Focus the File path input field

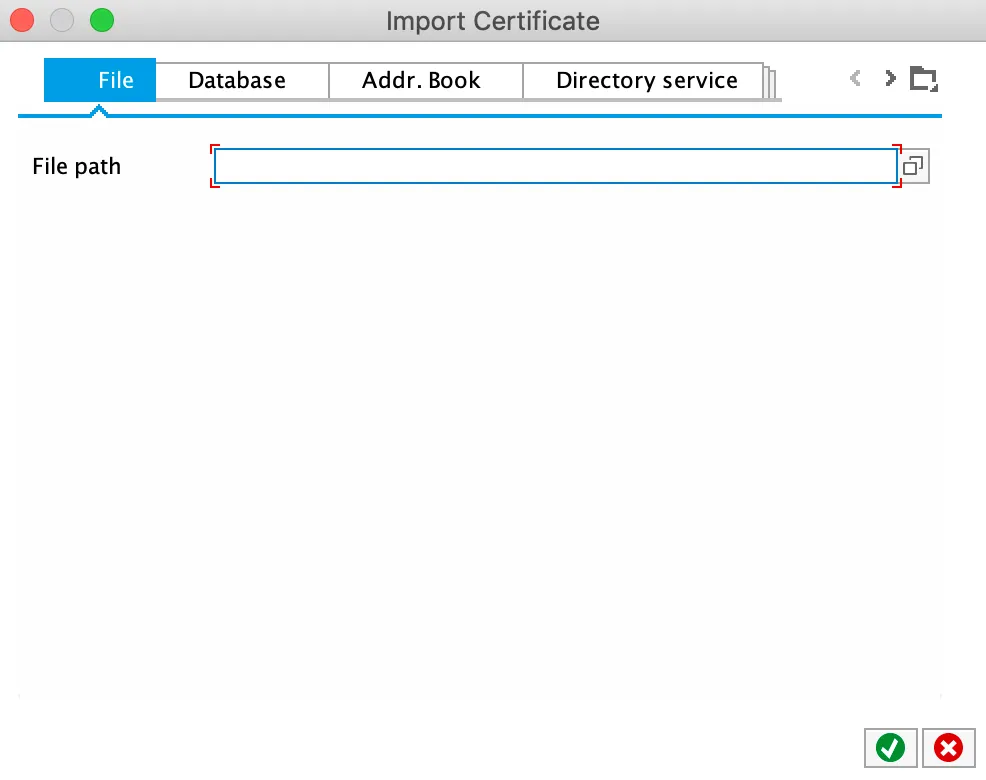click(x=555, y=166)
